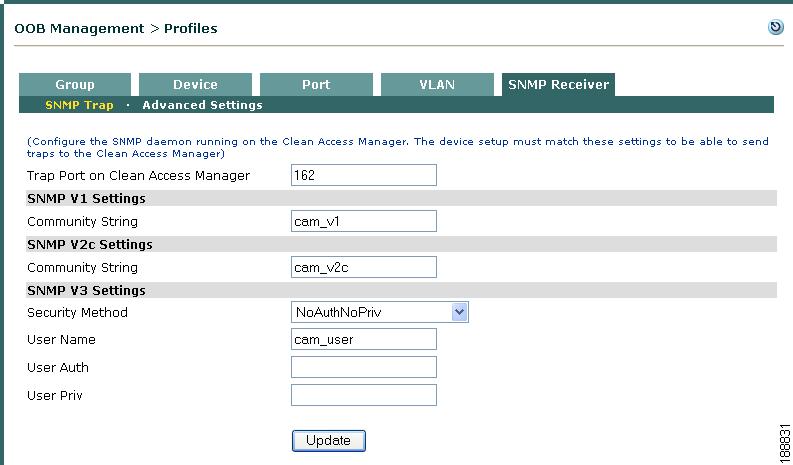Open the Group tab
The image size is (793, 465).
75,84
